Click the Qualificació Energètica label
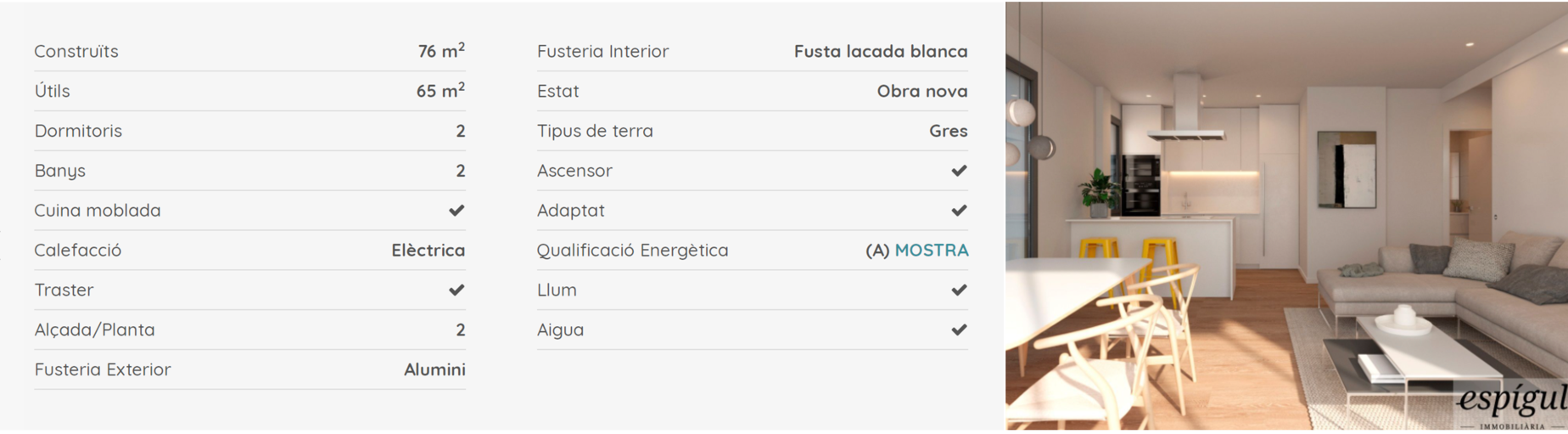 [632, 251]
